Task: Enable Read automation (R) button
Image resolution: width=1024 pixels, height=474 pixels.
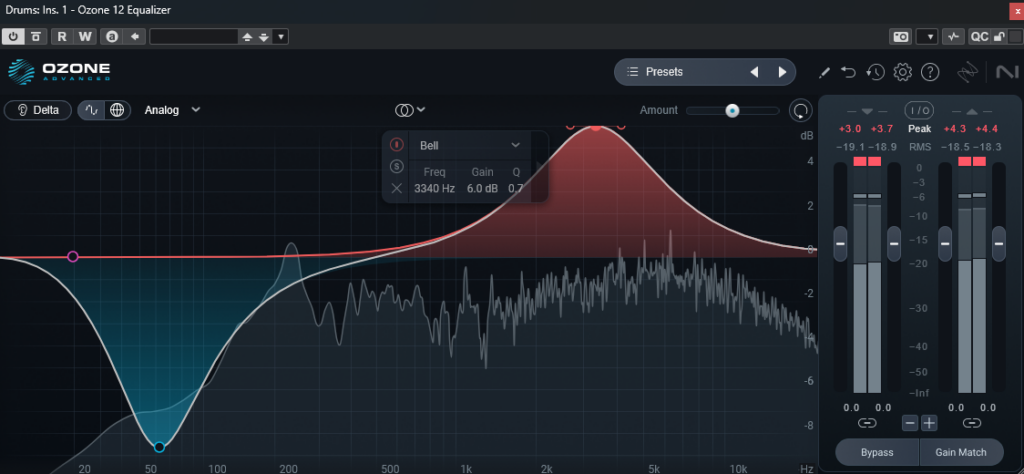Action: click(62, 37)
